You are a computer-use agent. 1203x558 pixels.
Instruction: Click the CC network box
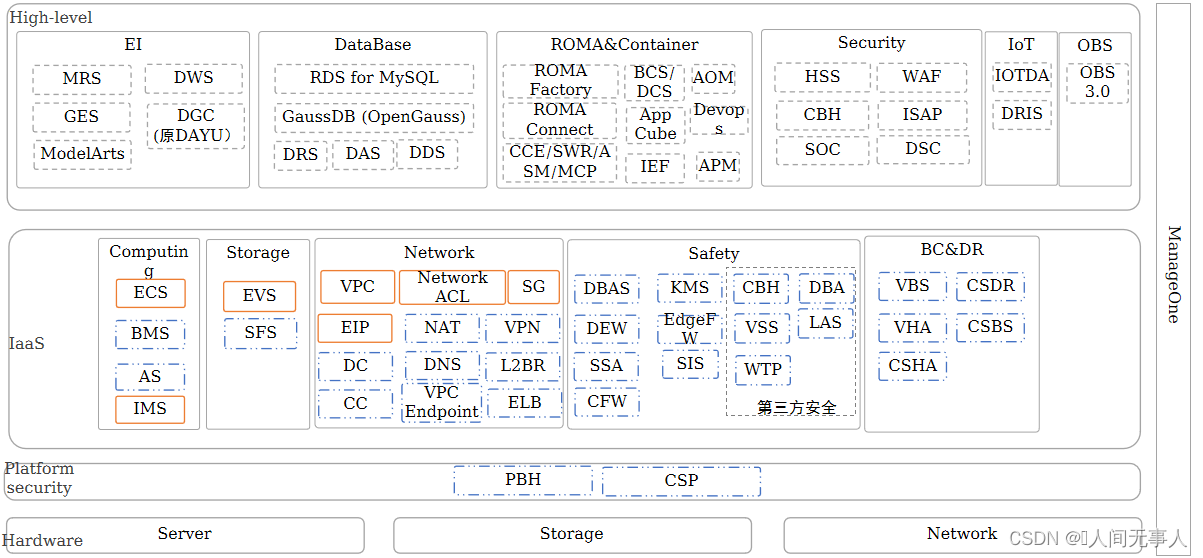(x=356, y=404)
